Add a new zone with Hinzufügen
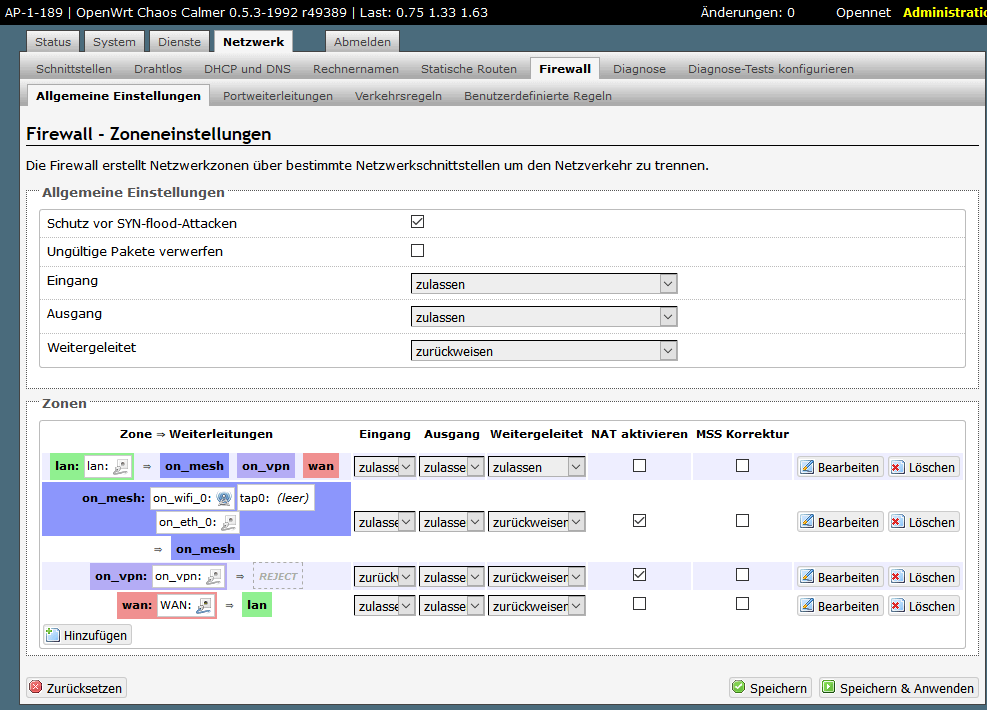The height and width of the screenshot is (710, 987). pyautogui.click(x=87, y=634)
